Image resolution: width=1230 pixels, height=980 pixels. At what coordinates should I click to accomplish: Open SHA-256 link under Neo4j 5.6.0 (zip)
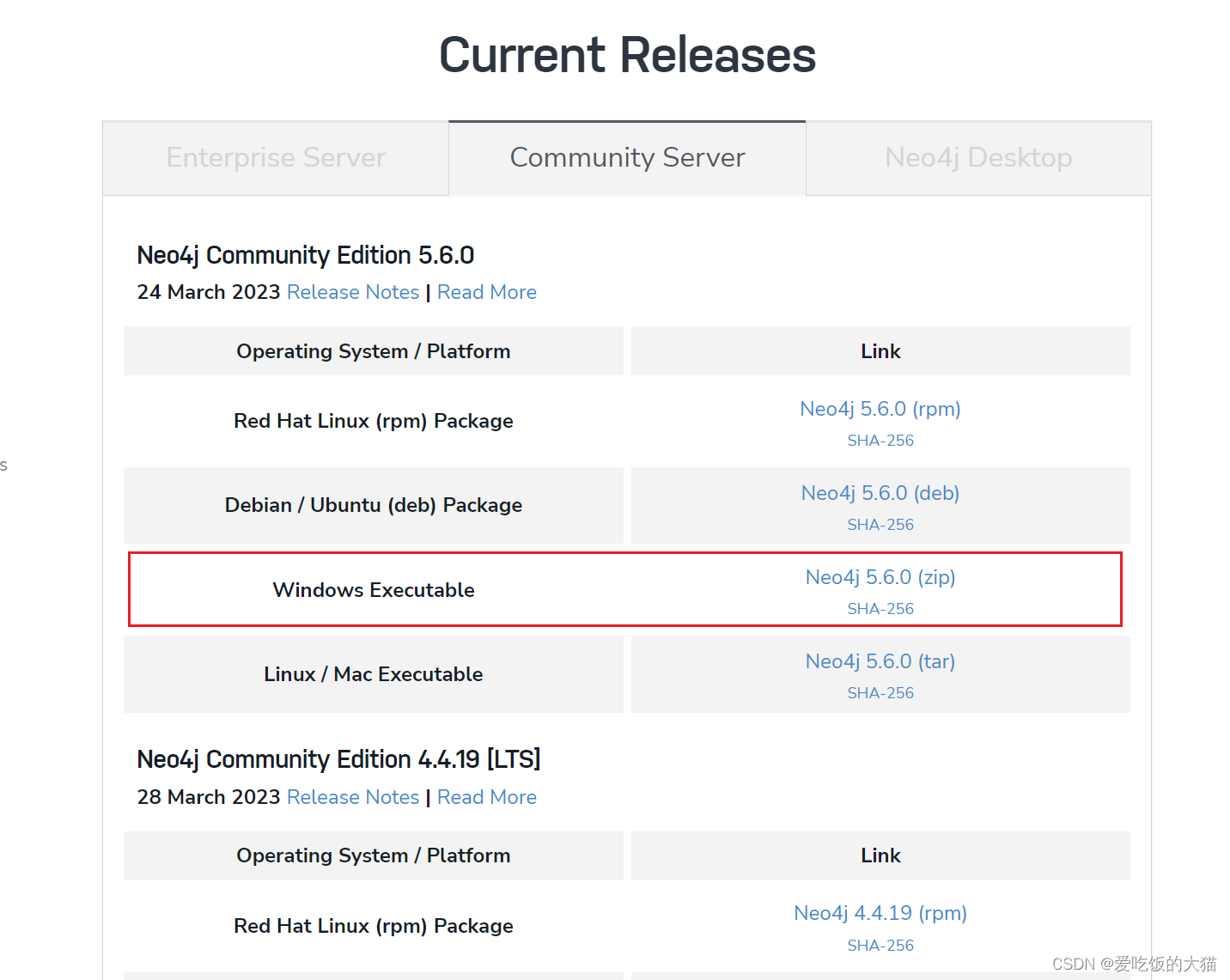coord(880,609)
